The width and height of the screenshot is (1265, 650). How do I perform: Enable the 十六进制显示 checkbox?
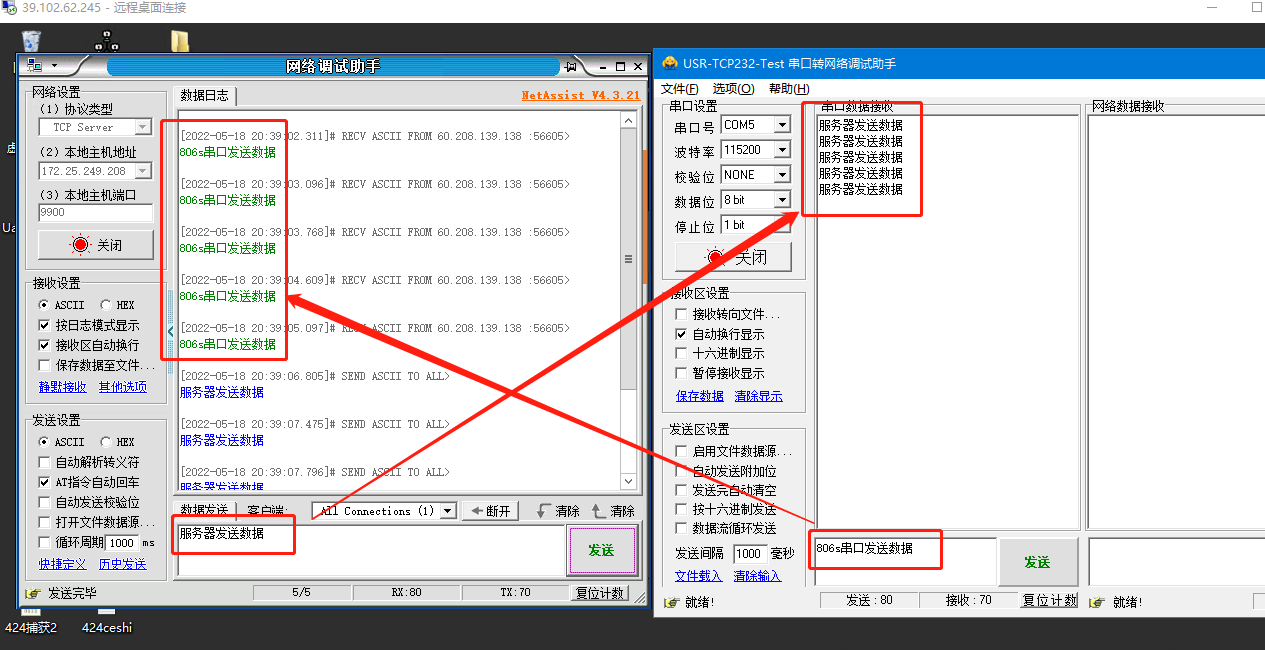point(682,353)
